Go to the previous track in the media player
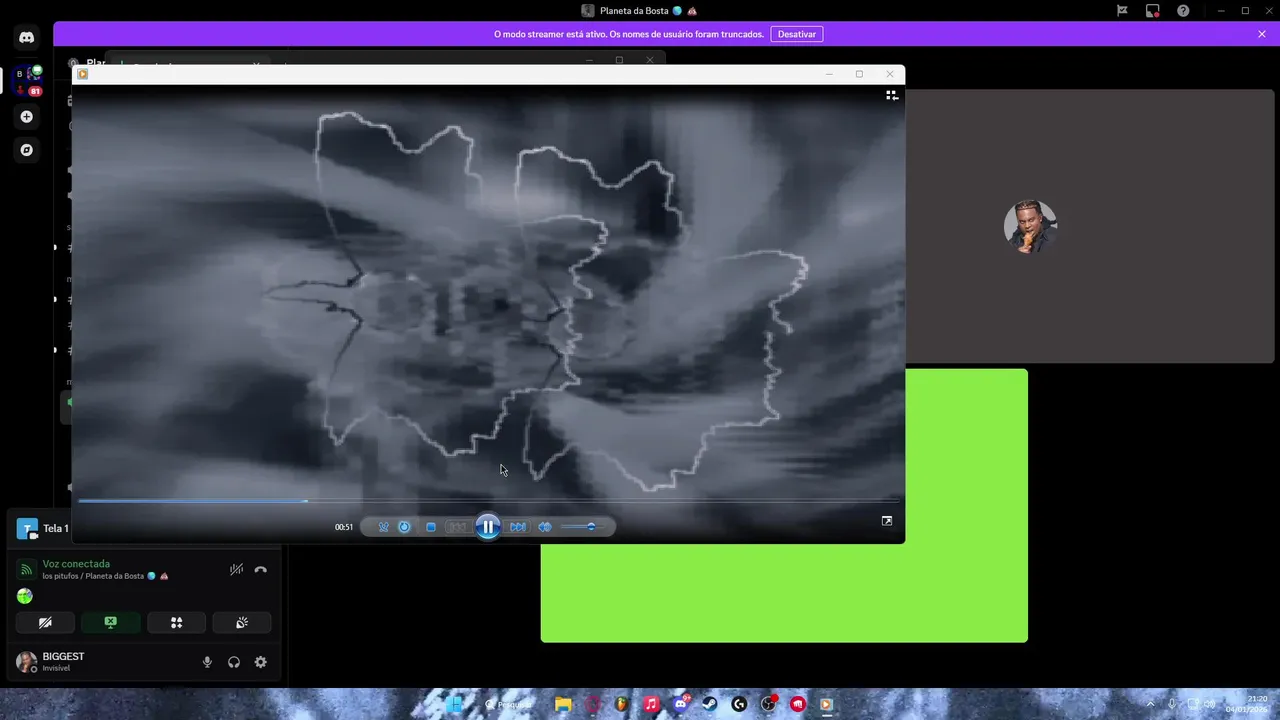This screenshot has height=720, width=1280. [457, 527]
